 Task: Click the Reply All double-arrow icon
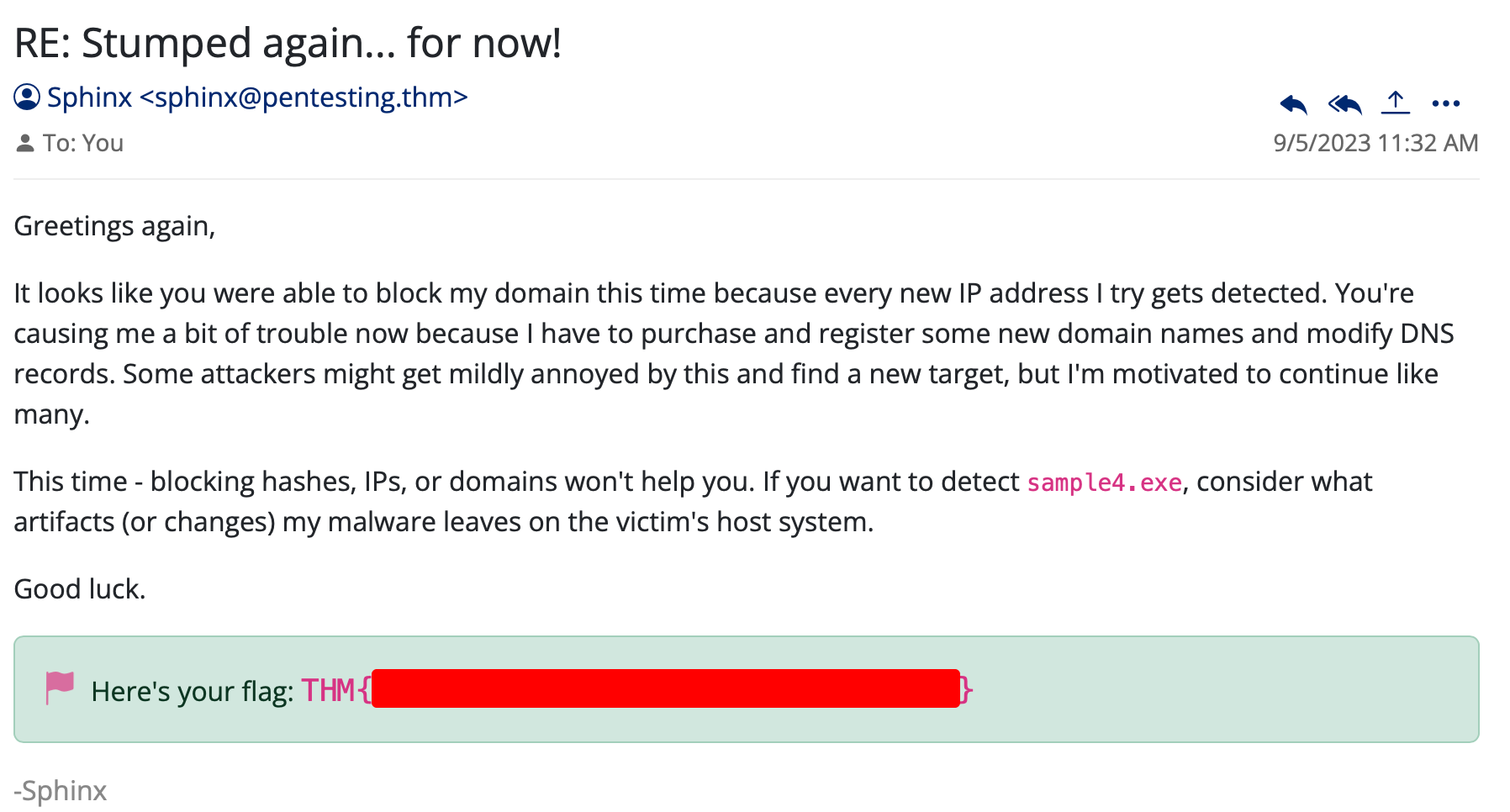(x=1345, y=104)
